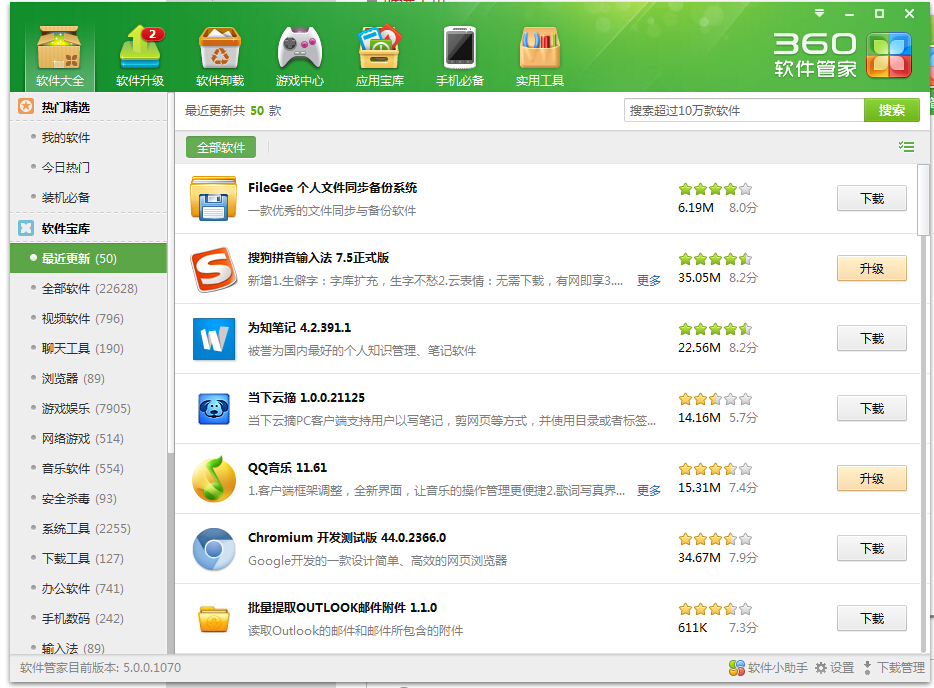The width and height of the screenshot is (934, 688).
Task: Open Chromium 开发测试版 44.0.2366.0 title
Action: click(x=347, y=537)
